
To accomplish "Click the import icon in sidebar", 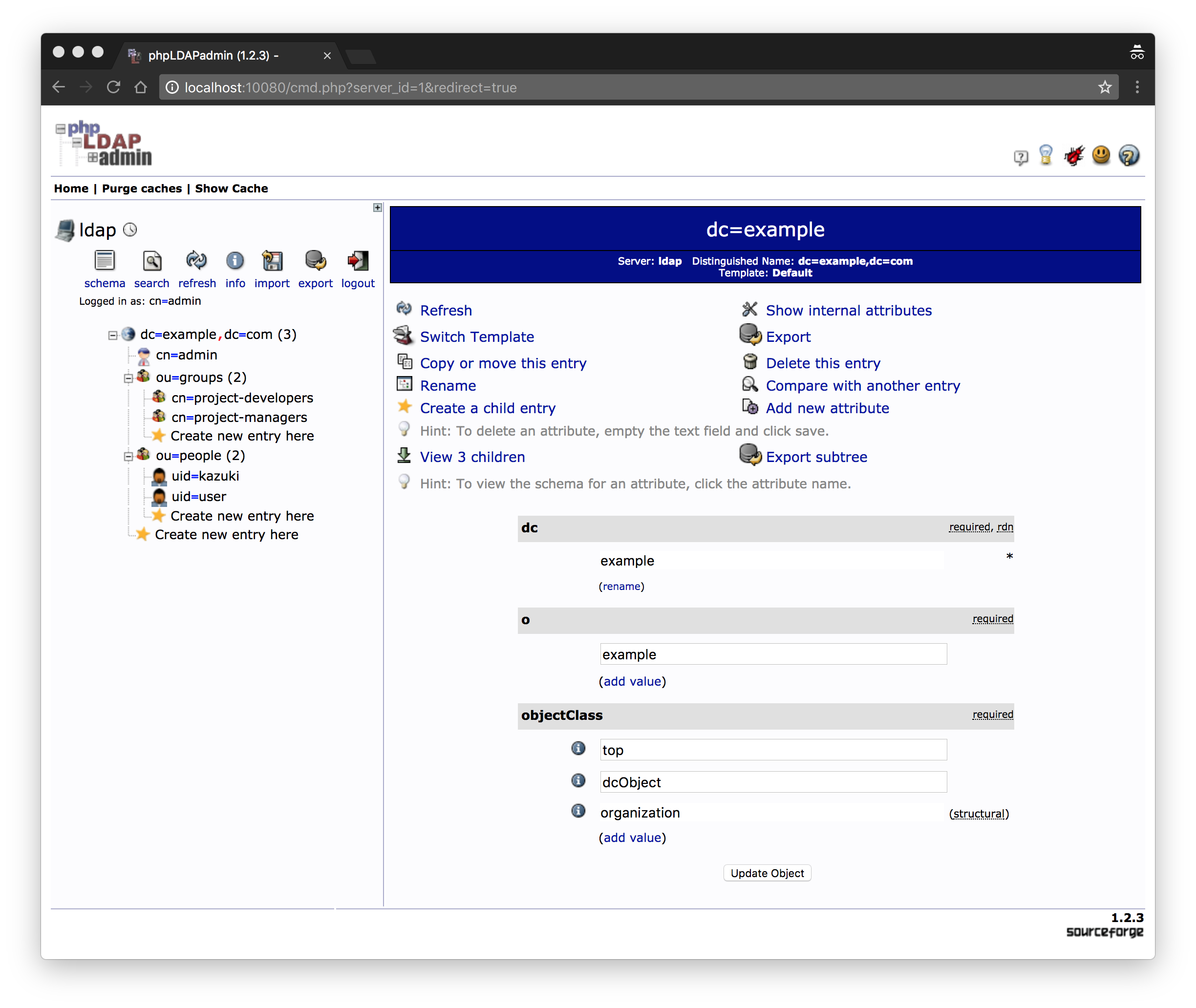I will tap(272, 261).
